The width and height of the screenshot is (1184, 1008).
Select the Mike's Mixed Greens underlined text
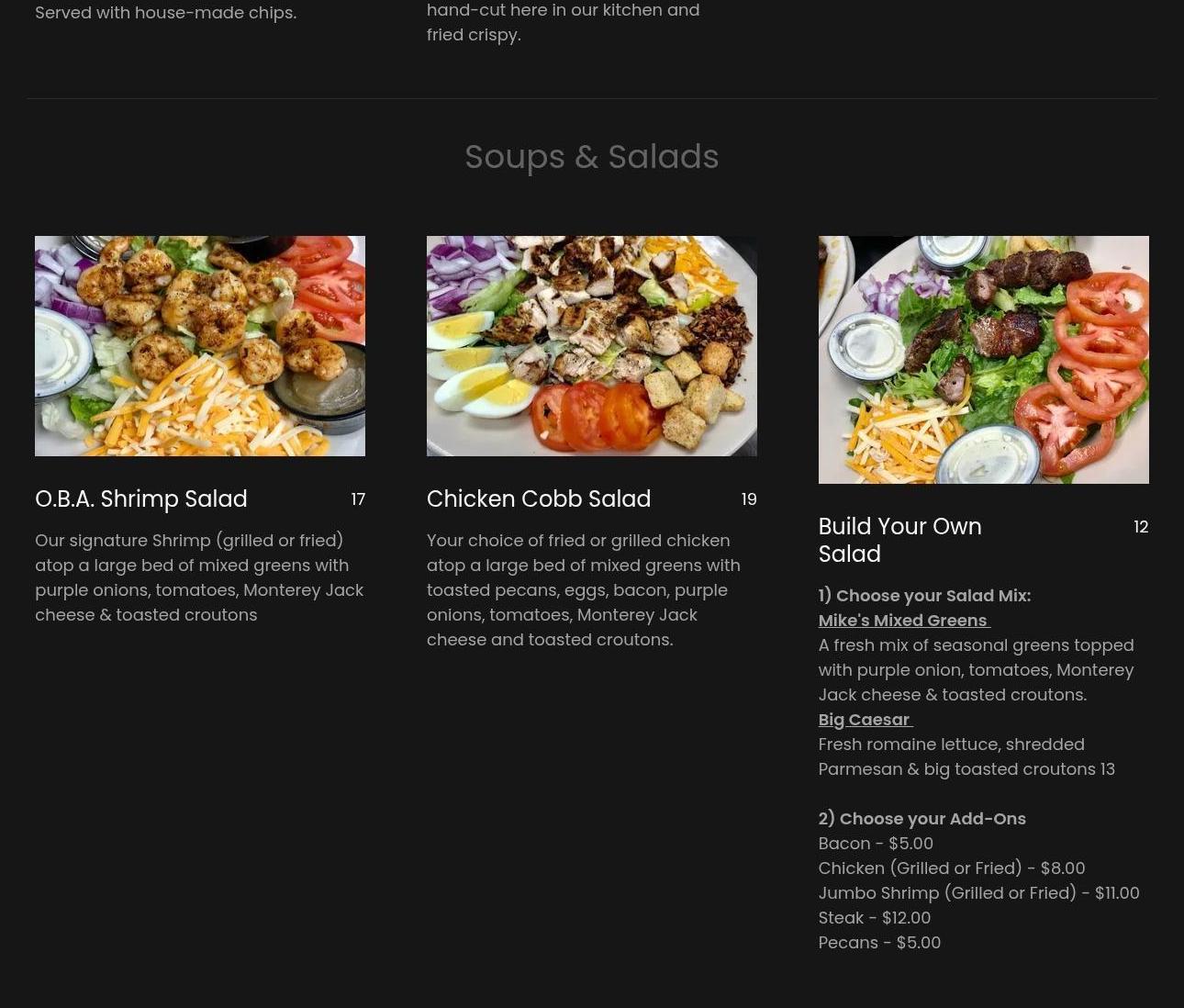click(x=904, y=621)
